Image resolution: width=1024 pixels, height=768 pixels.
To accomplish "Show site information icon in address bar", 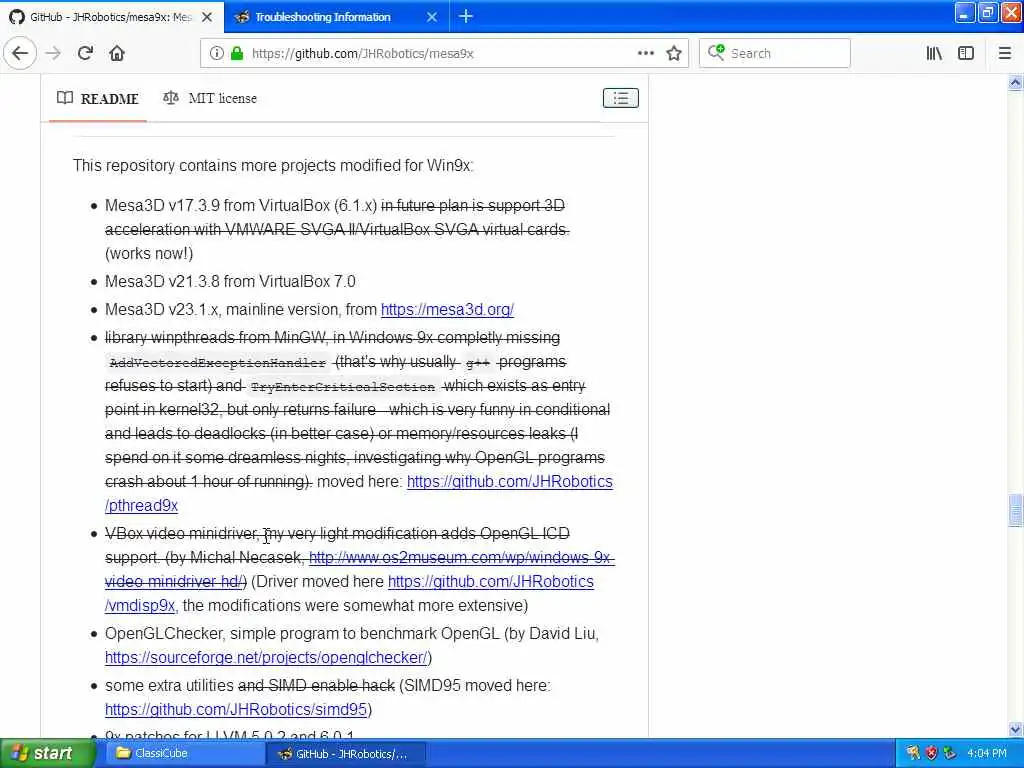I will [216, 54].
